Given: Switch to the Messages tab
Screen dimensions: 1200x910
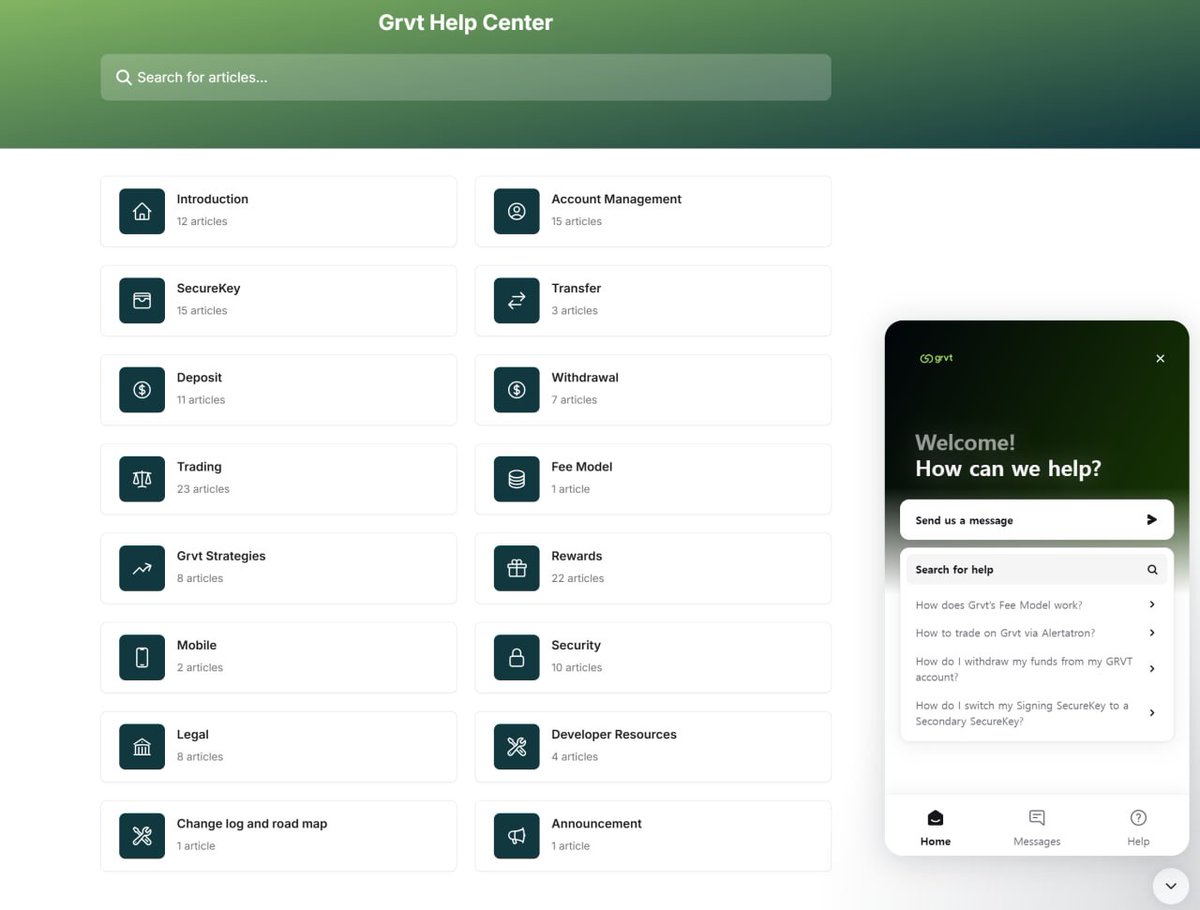Looking at the screenshot, I should click(x=1037, y=828).
